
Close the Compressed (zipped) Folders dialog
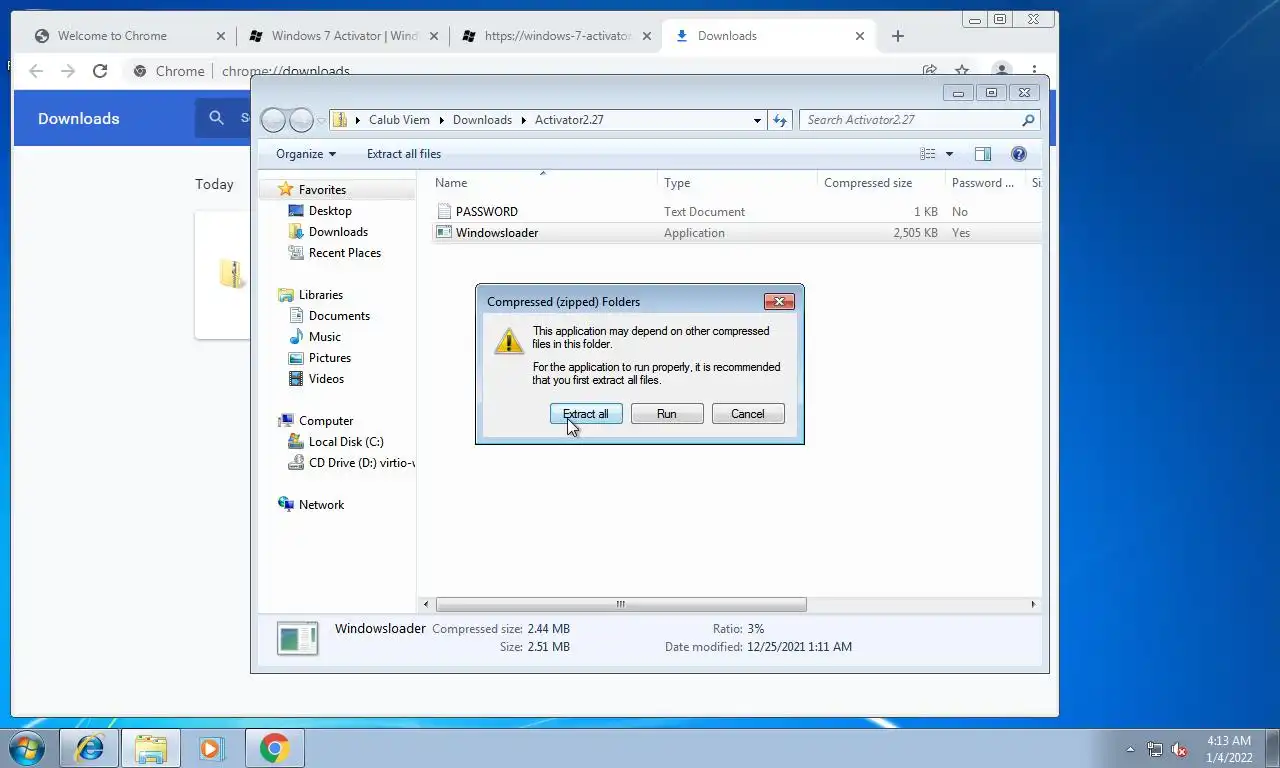[779, 301]
